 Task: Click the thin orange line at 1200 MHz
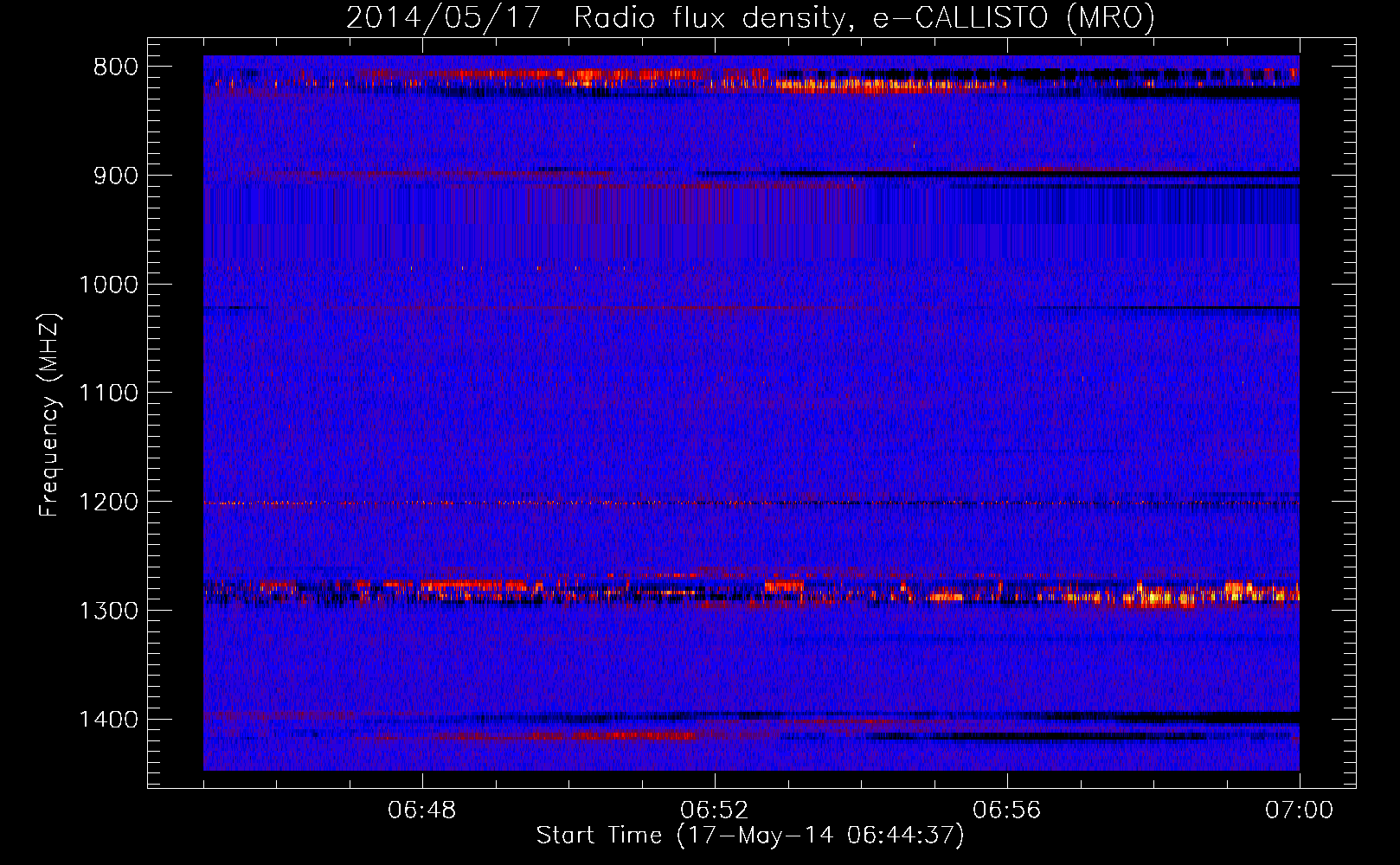(x=751, y=503)
